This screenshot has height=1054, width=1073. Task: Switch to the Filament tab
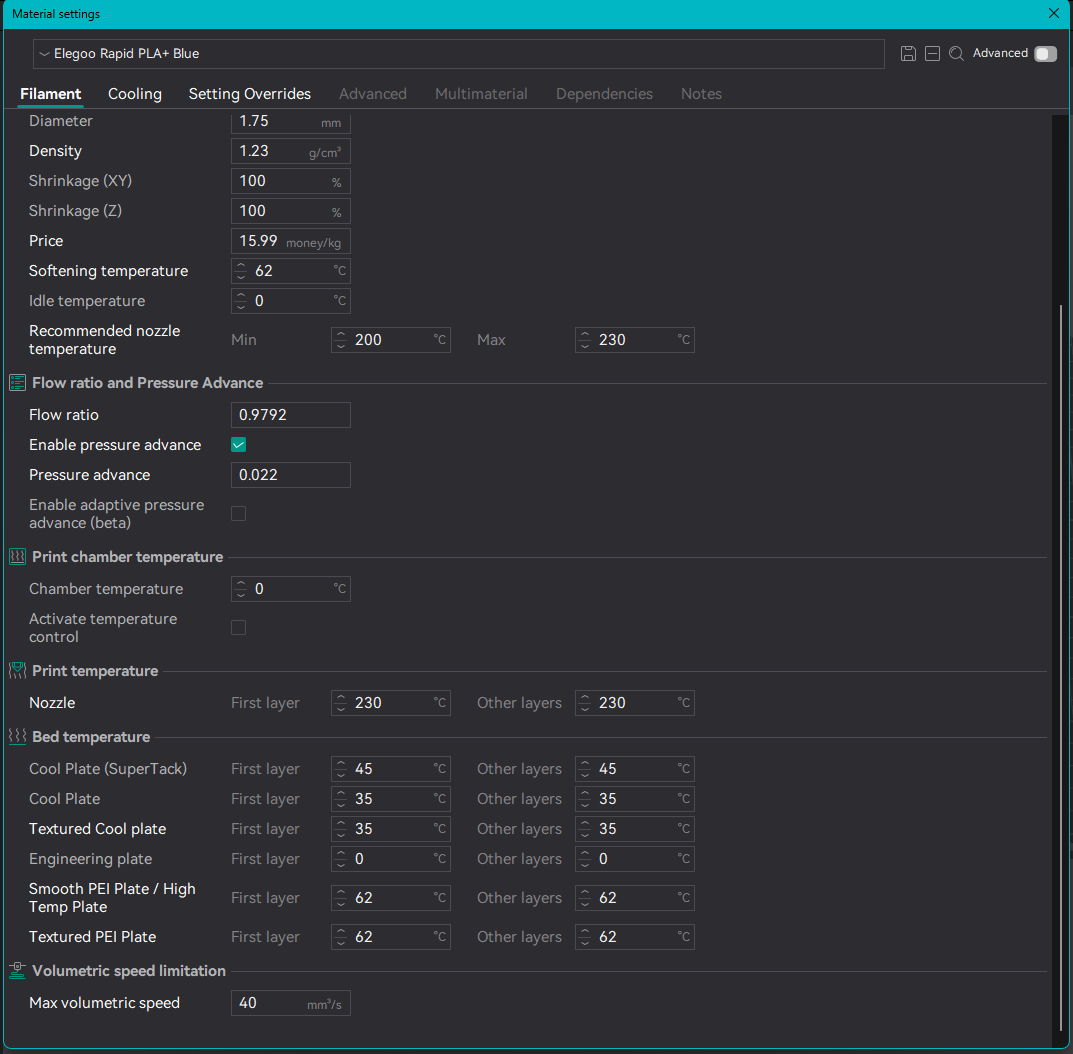pyautogui.click(x=51, y=94)
